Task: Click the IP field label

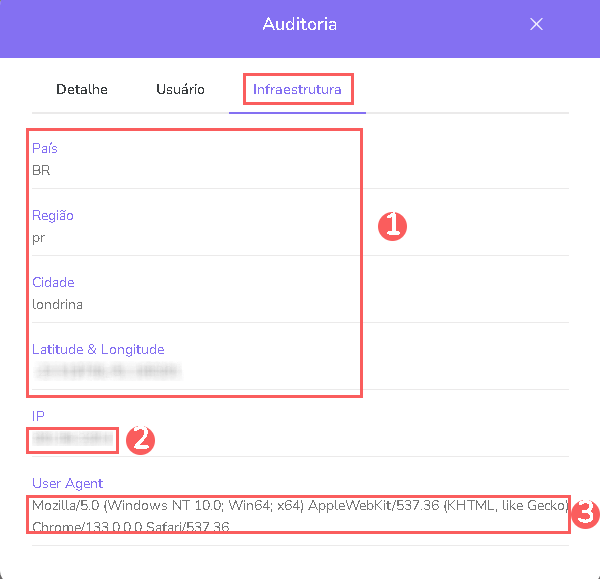Action: 38,416
